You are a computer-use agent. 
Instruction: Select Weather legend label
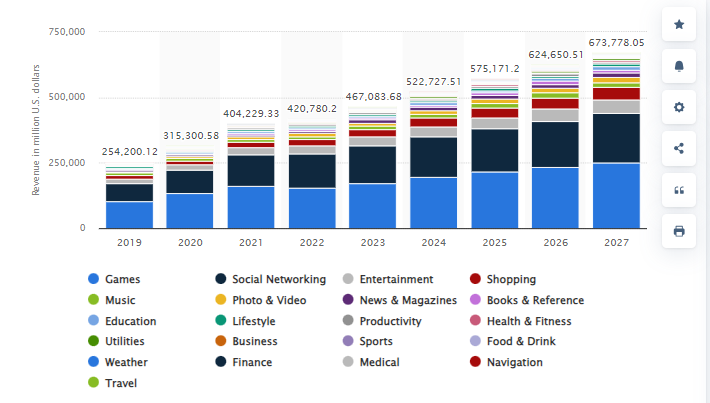pos(126,362)
